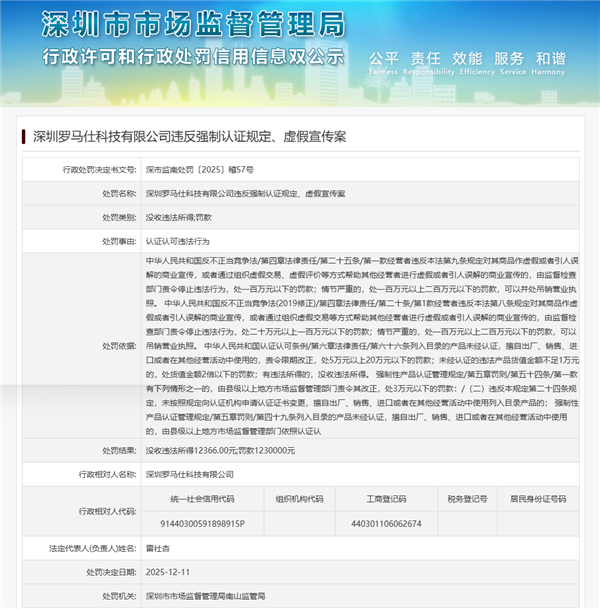The width and height of the screenshot is (600, 609).
Task: Click the 组织机构代码 column header
Action: (x=299, y=498)
